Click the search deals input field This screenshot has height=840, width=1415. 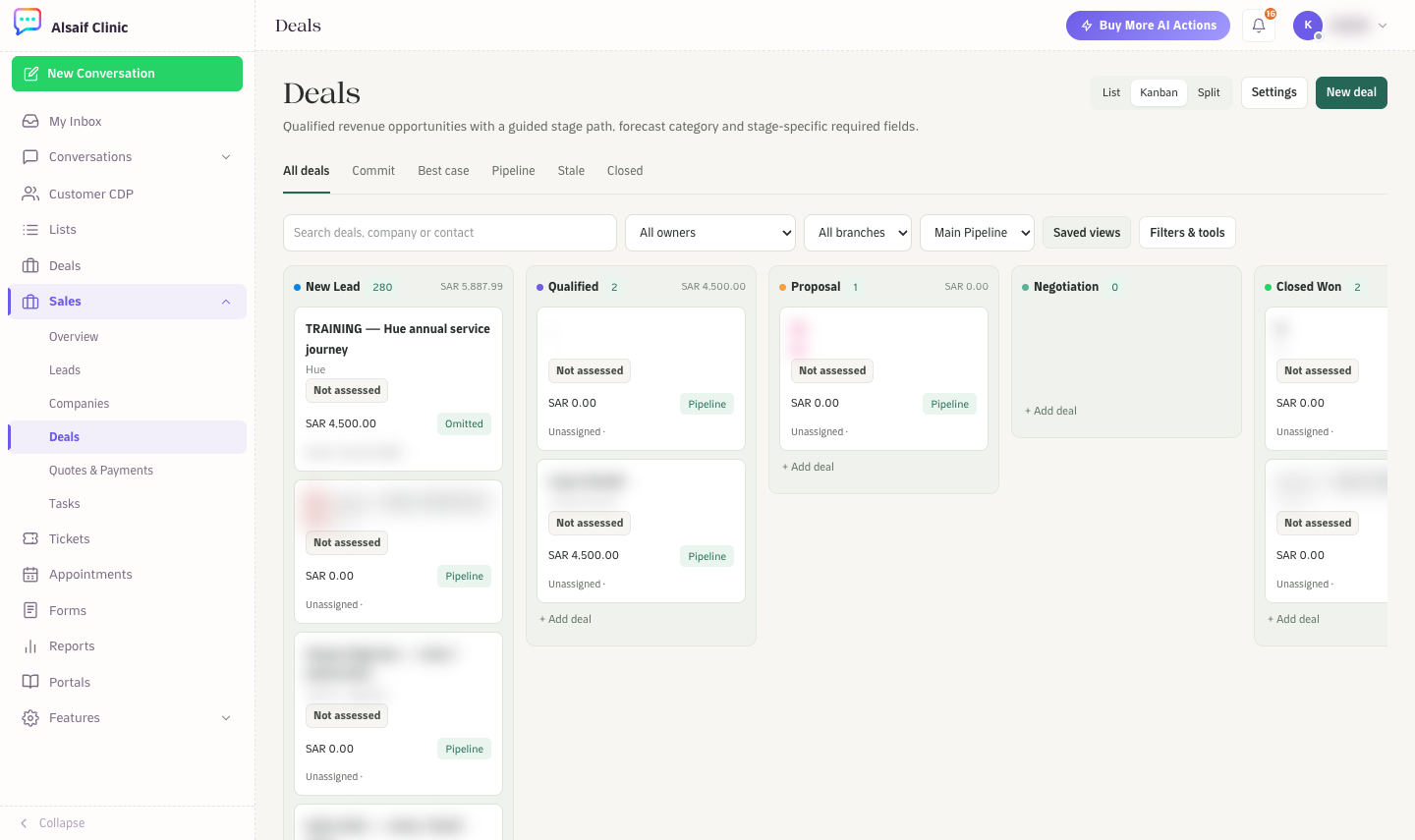point(450,233)
